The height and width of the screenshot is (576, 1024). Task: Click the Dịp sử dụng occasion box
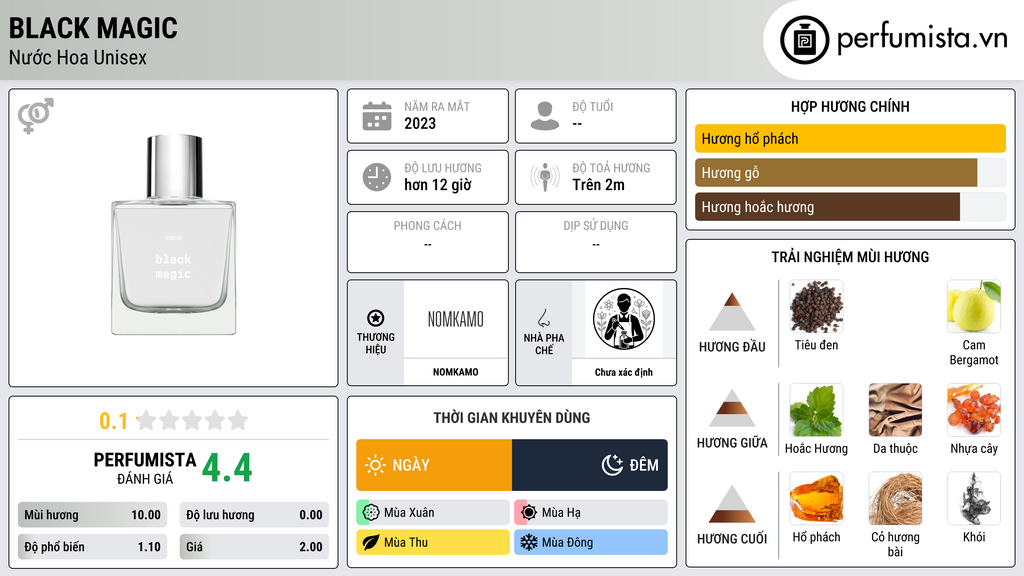tap(596, 242)
